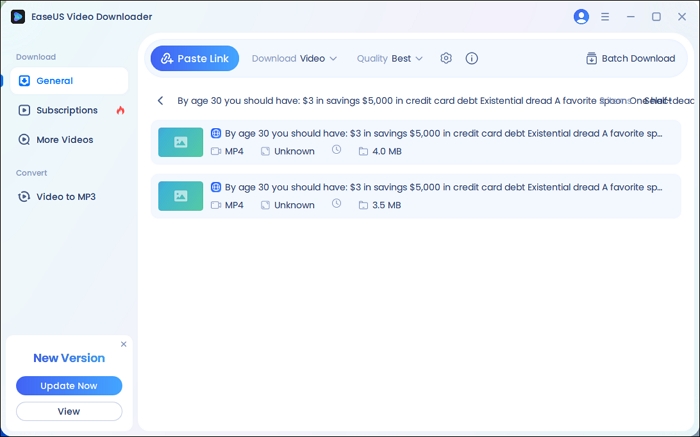
Task: Click the Batch Download button
Action: click(x=630, y=59)
